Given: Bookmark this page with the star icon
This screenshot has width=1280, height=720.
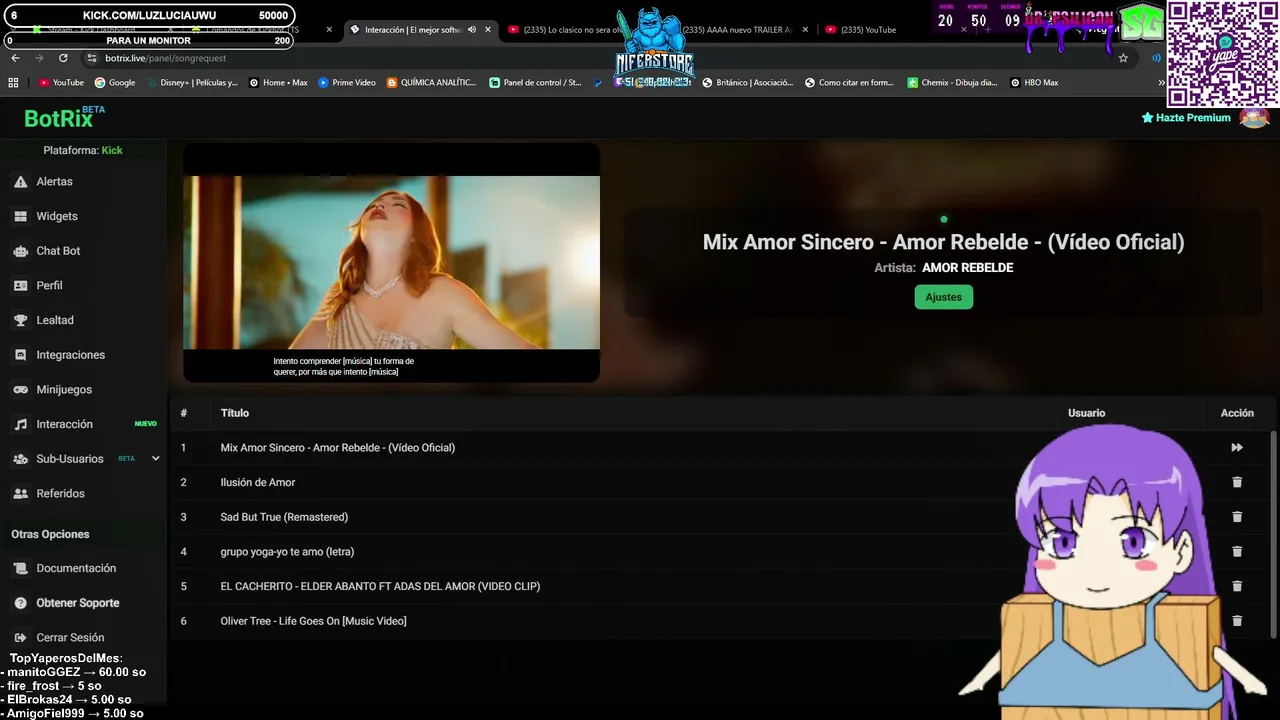Looking at the screenshot, I should coord(1123,58).
